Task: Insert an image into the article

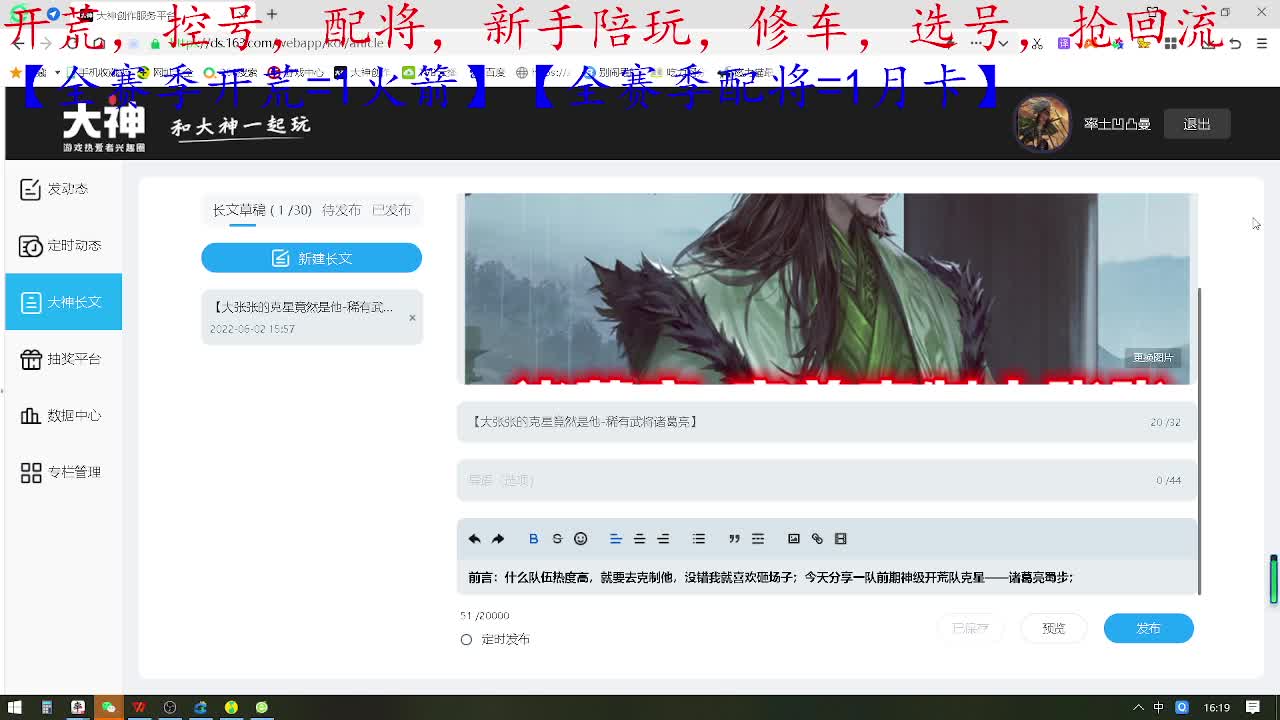Action: tap(793, 539)
